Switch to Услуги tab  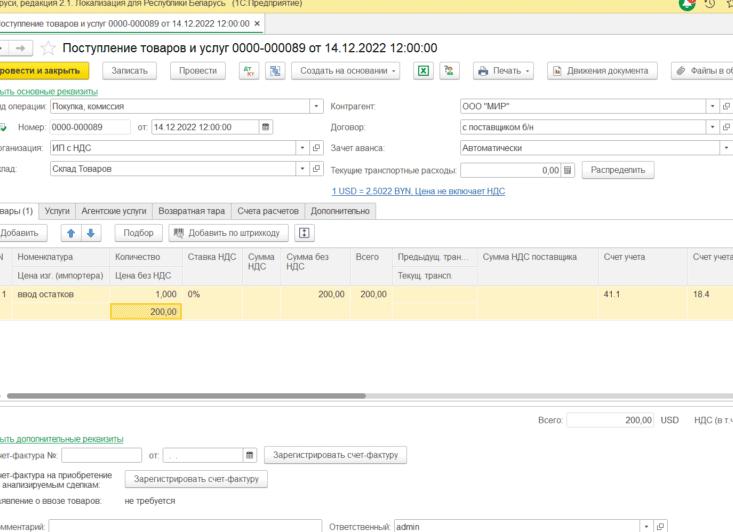coord(57,211)
